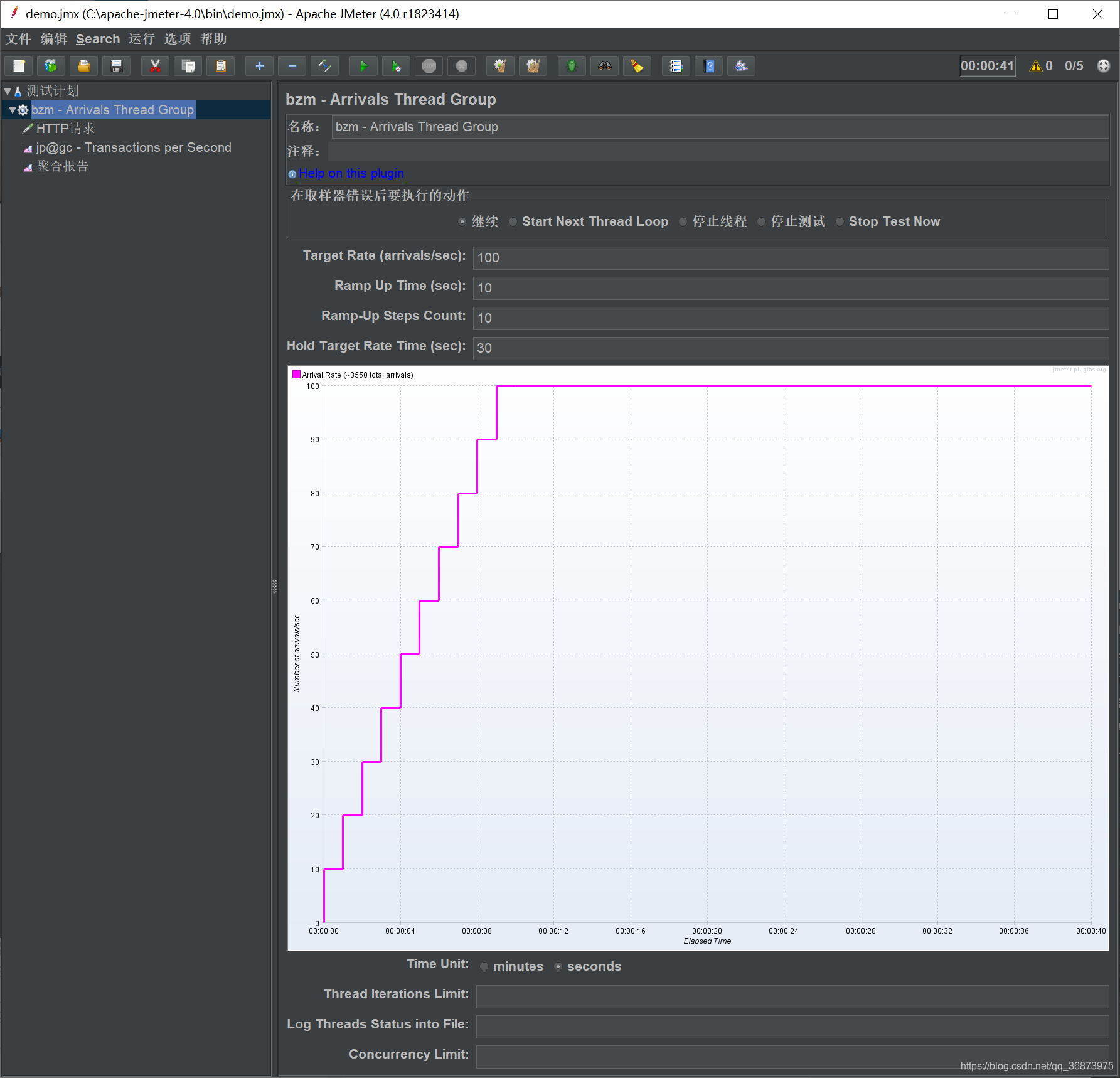Collapse the bzm Arrivals Thread Group node
1120x1078 pixels.
pos(12,110)
